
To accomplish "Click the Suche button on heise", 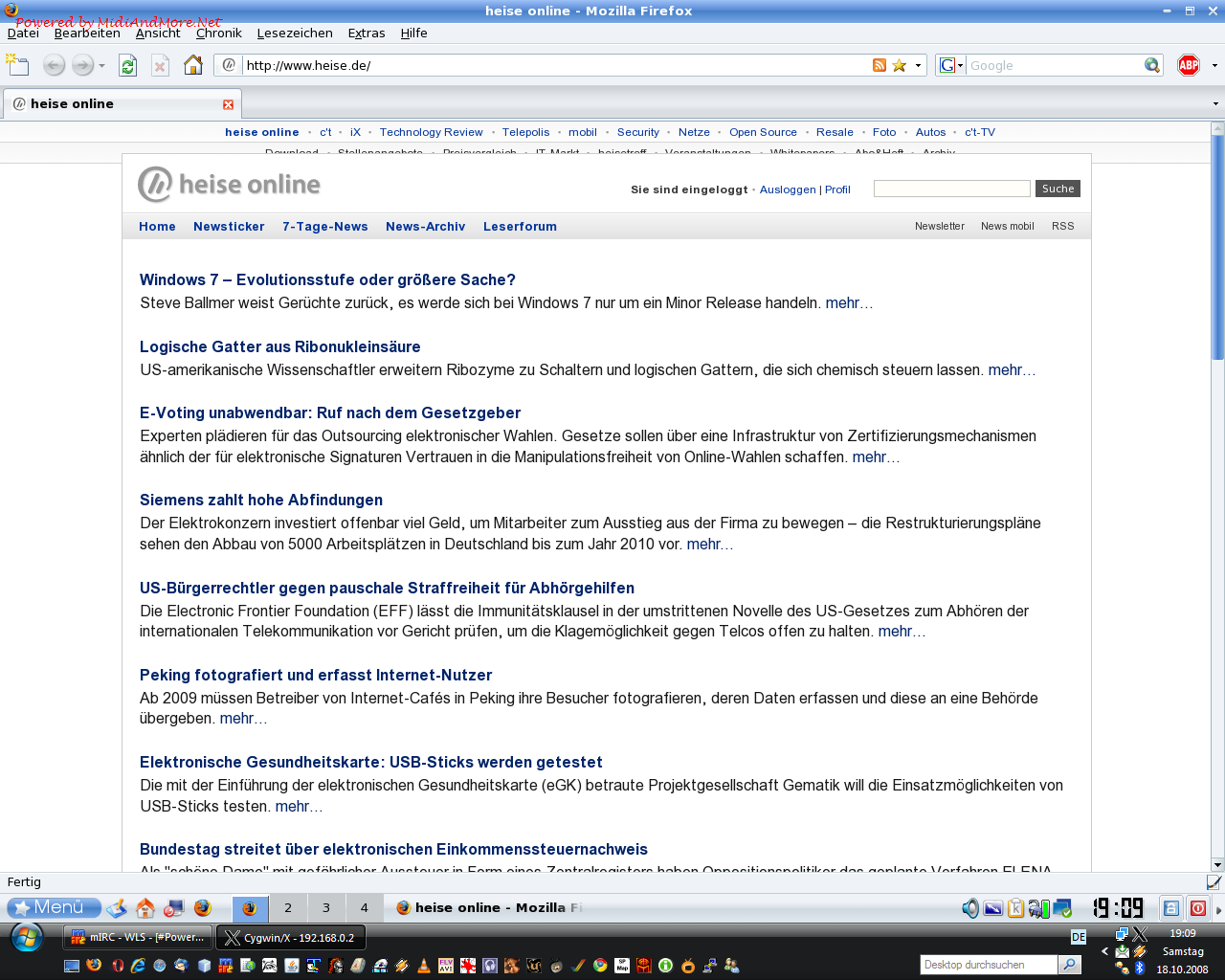I will tap(1058, 189).
